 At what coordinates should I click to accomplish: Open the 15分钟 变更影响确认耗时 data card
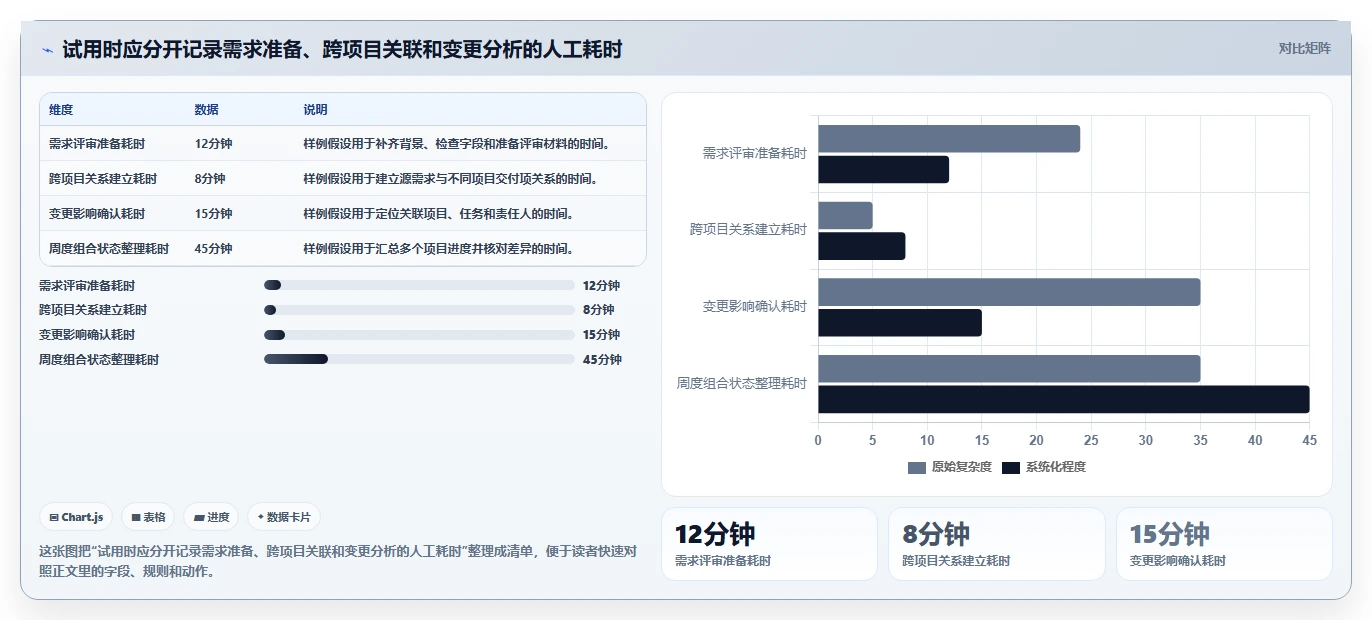1224,544
